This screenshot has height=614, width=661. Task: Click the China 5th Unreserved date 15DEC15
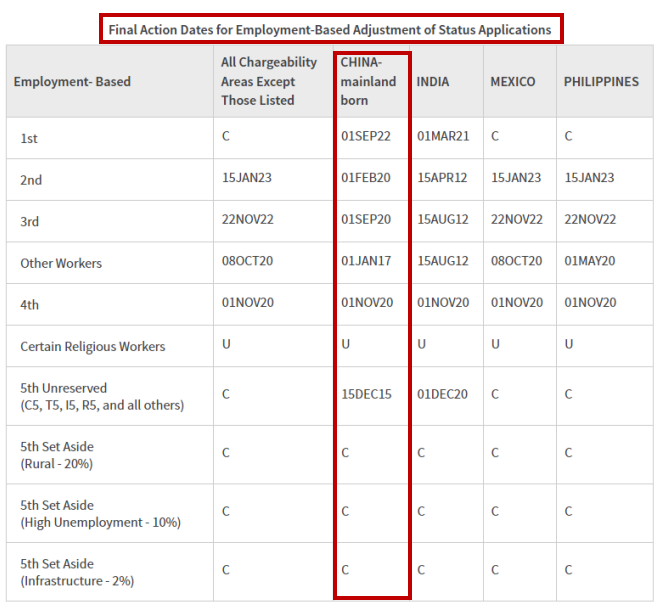(x=366, y=394)
